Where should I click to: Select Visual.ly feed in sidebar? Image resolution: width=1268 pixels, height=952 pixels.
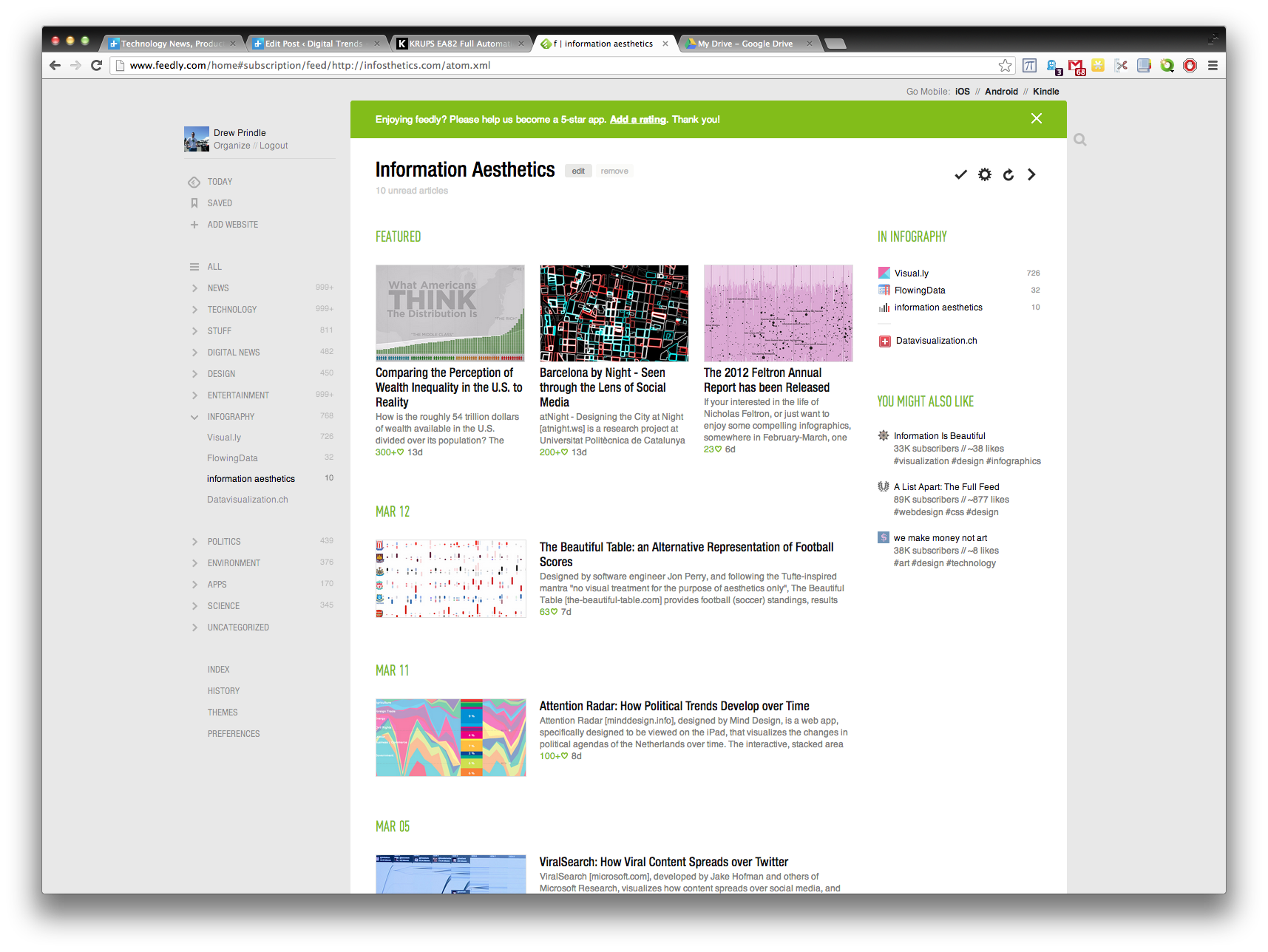point(224,438)
